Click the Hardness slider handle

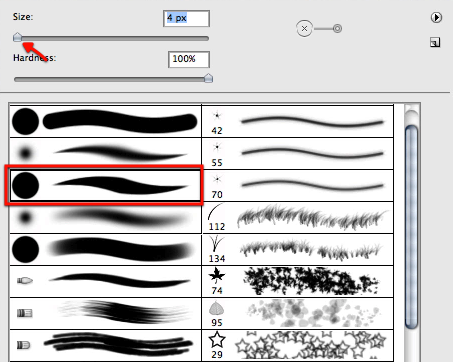coord(208,78)
